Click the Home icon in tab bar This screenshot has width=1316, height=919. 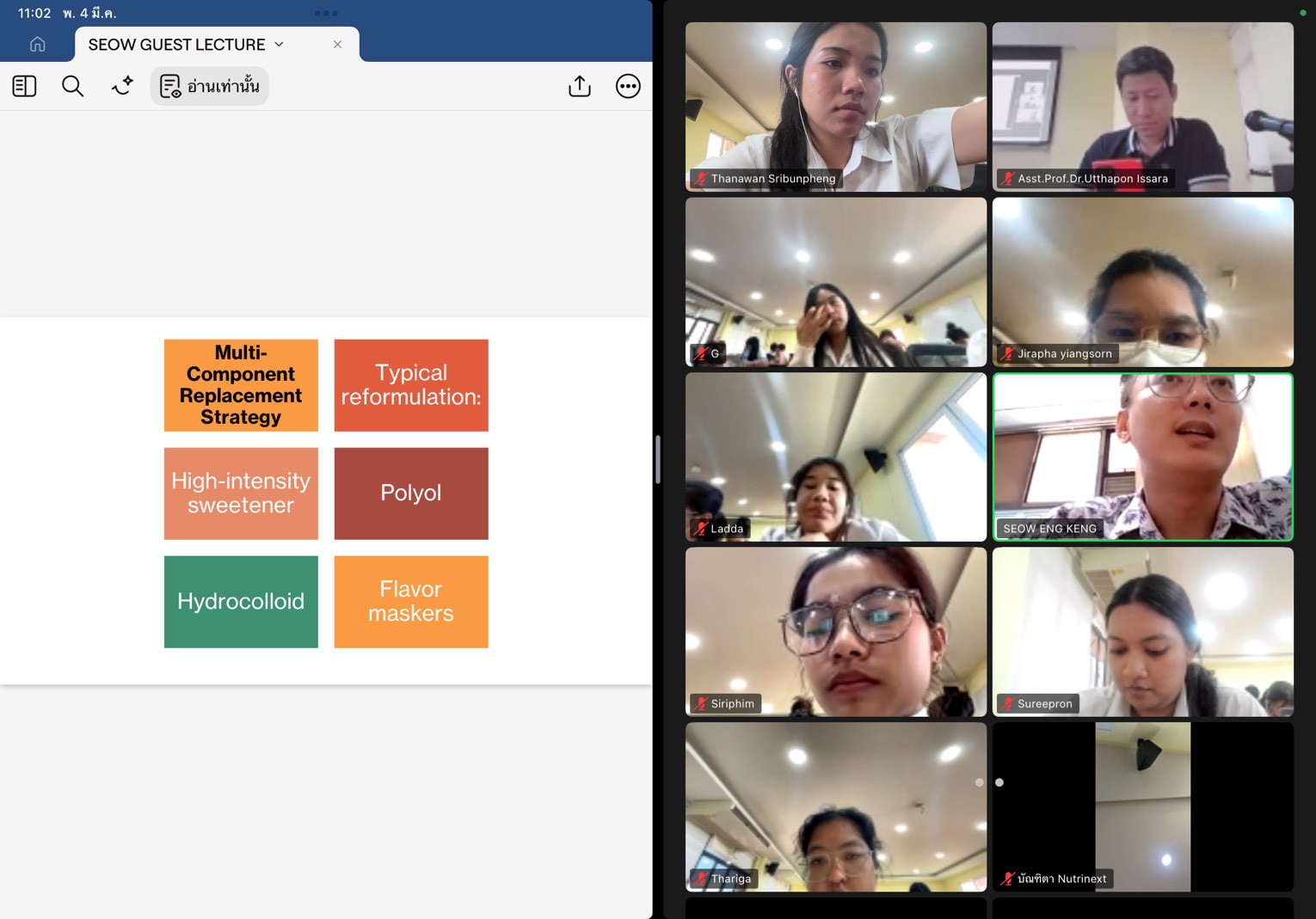point(37,44)
